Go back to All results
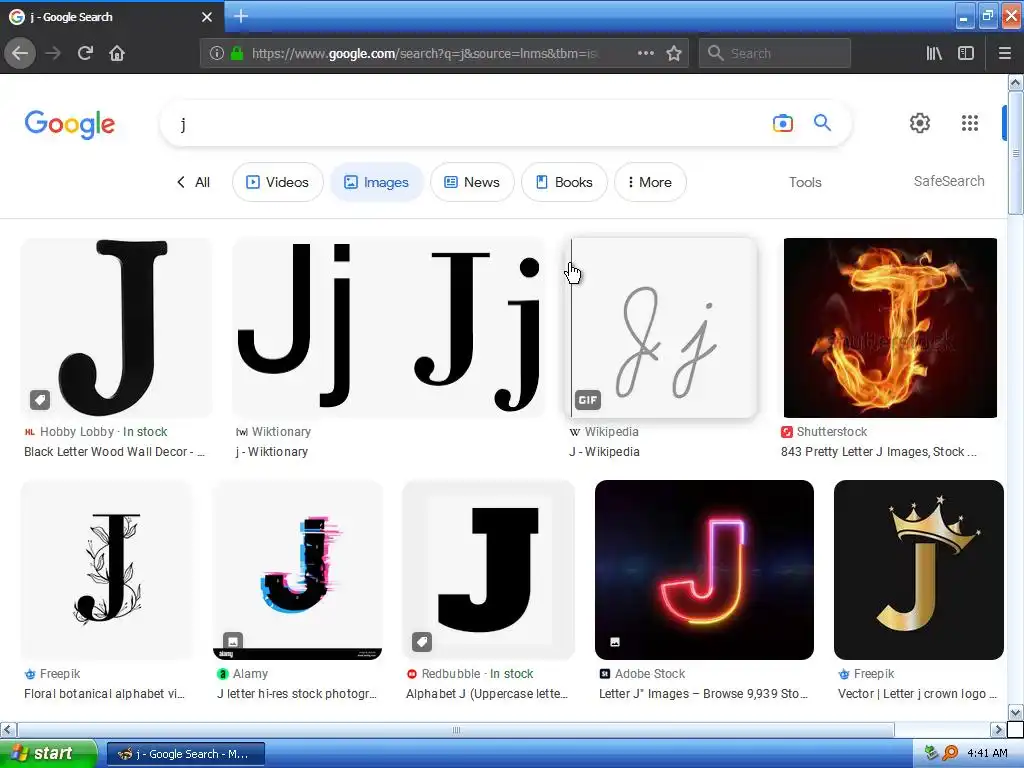Image resolution: width=1024 pixels, height=768 pixels. pos(193,182)
